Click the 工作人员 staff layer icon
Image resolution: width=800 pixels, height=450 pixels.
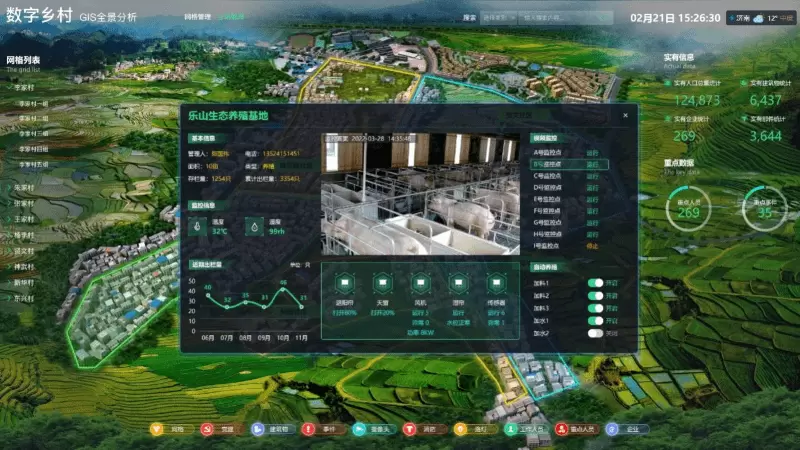click(511, 429)
